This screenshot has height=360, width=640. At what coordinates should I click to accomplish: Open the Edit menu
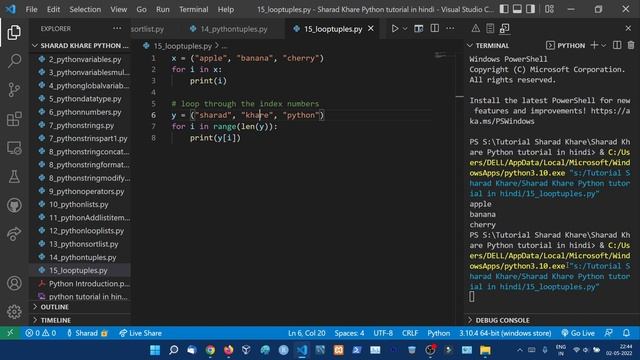tap(53, 9)
